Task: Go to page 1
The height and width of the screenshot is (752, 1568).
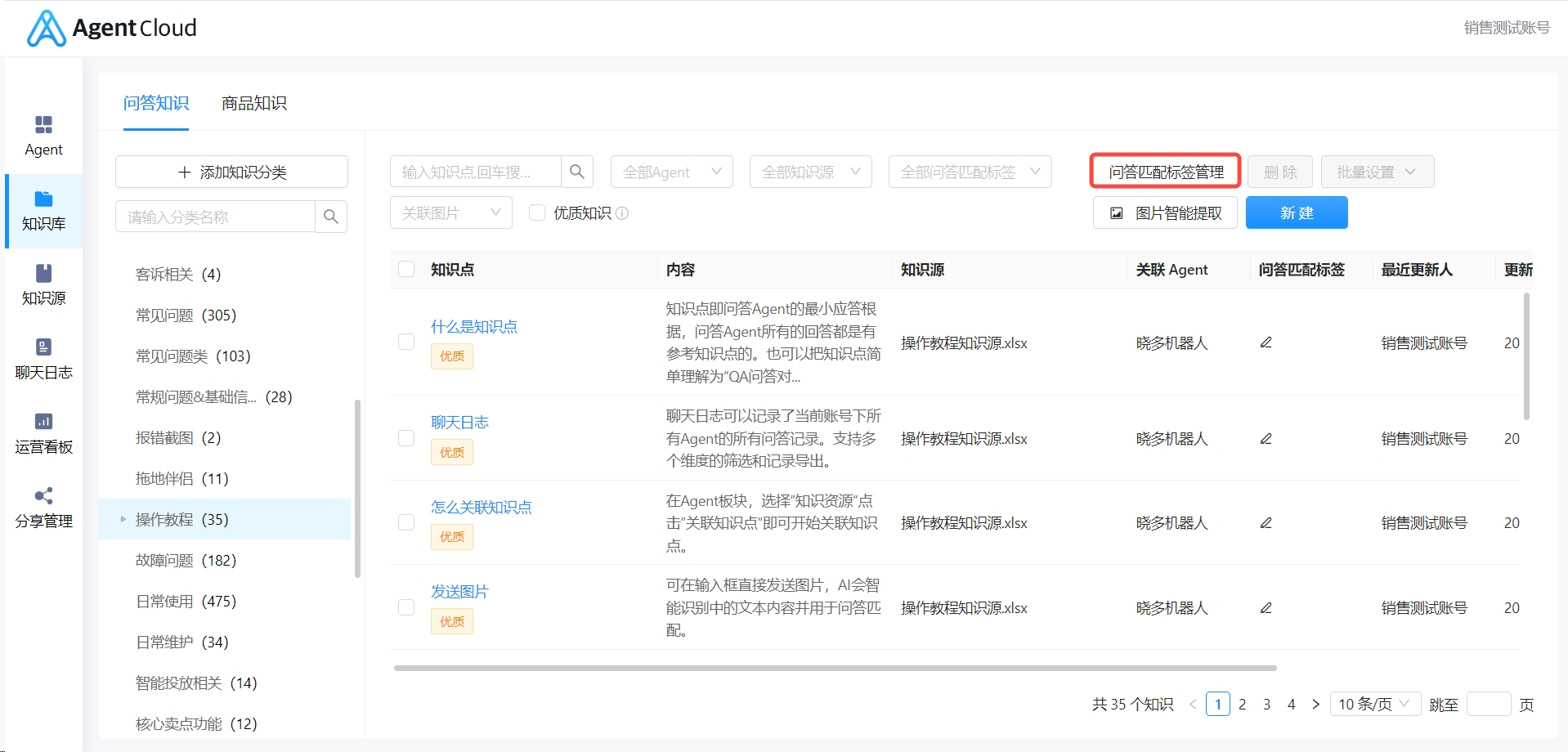Action: point(1218,704)
